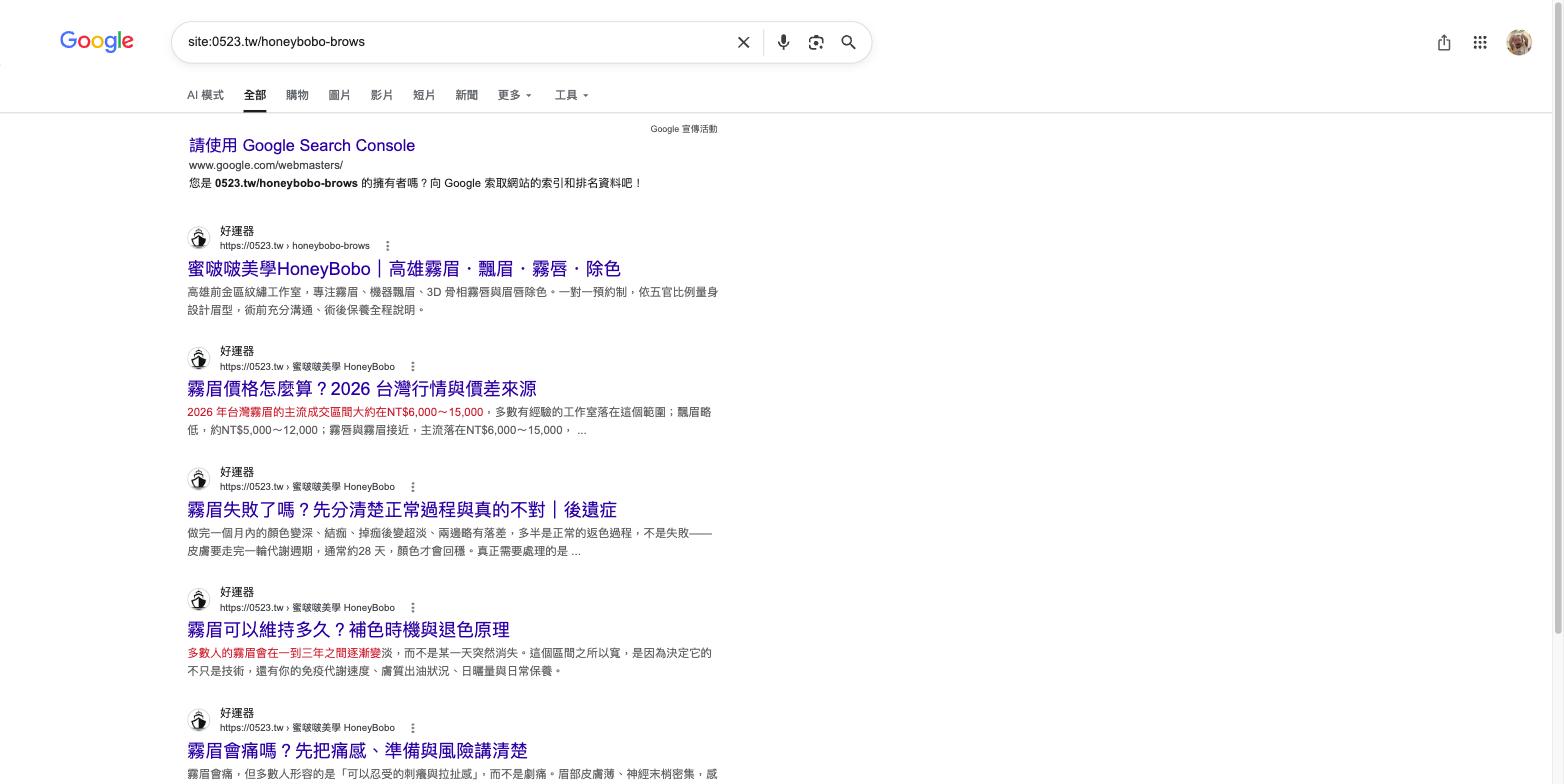Click site favicon of 霧眉價格 result
1564x784 pixels.
click(x=199, y=358)
